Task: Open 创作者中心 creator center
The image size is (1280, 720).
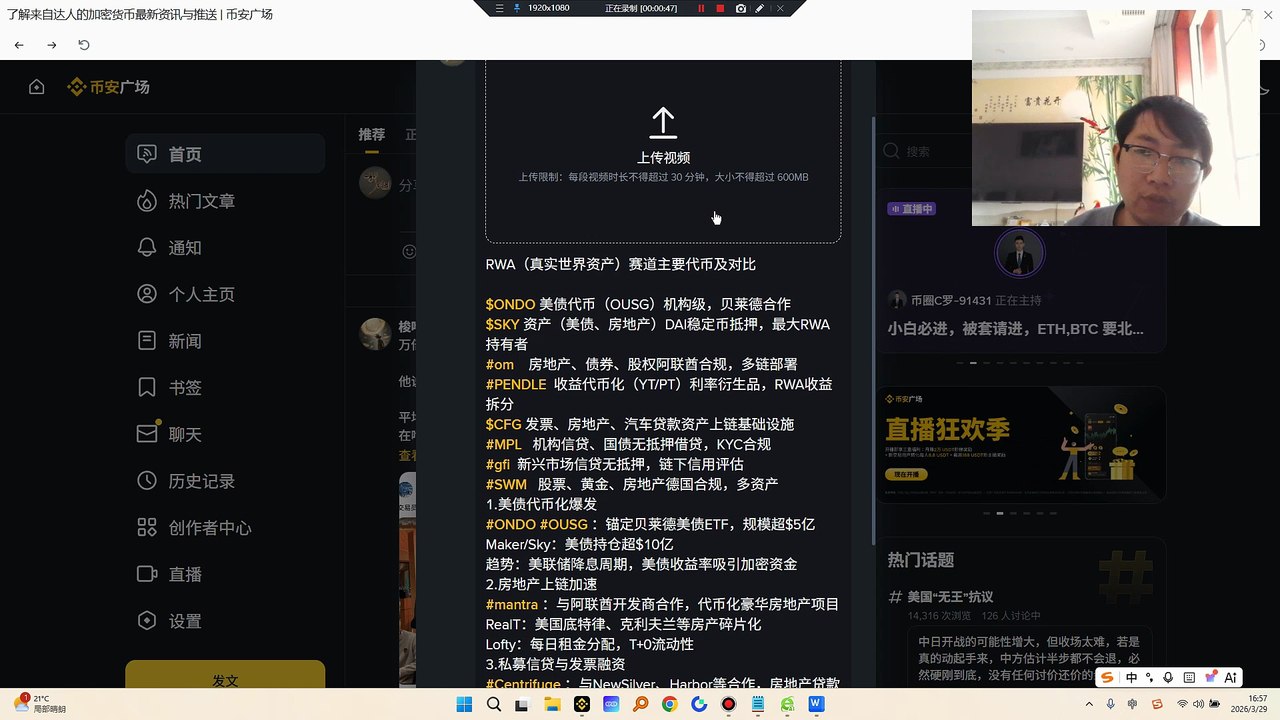Action: [225, 528]
